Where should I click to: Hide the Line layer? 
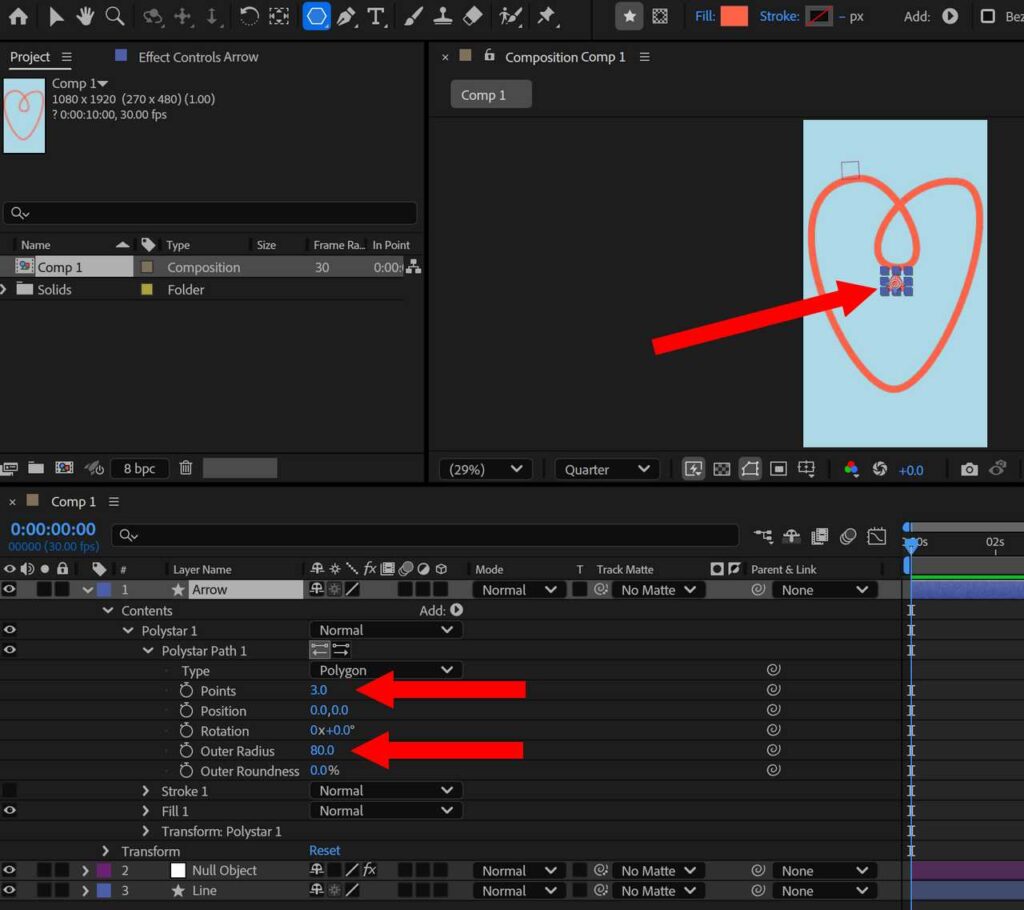(x=9, y=890)
